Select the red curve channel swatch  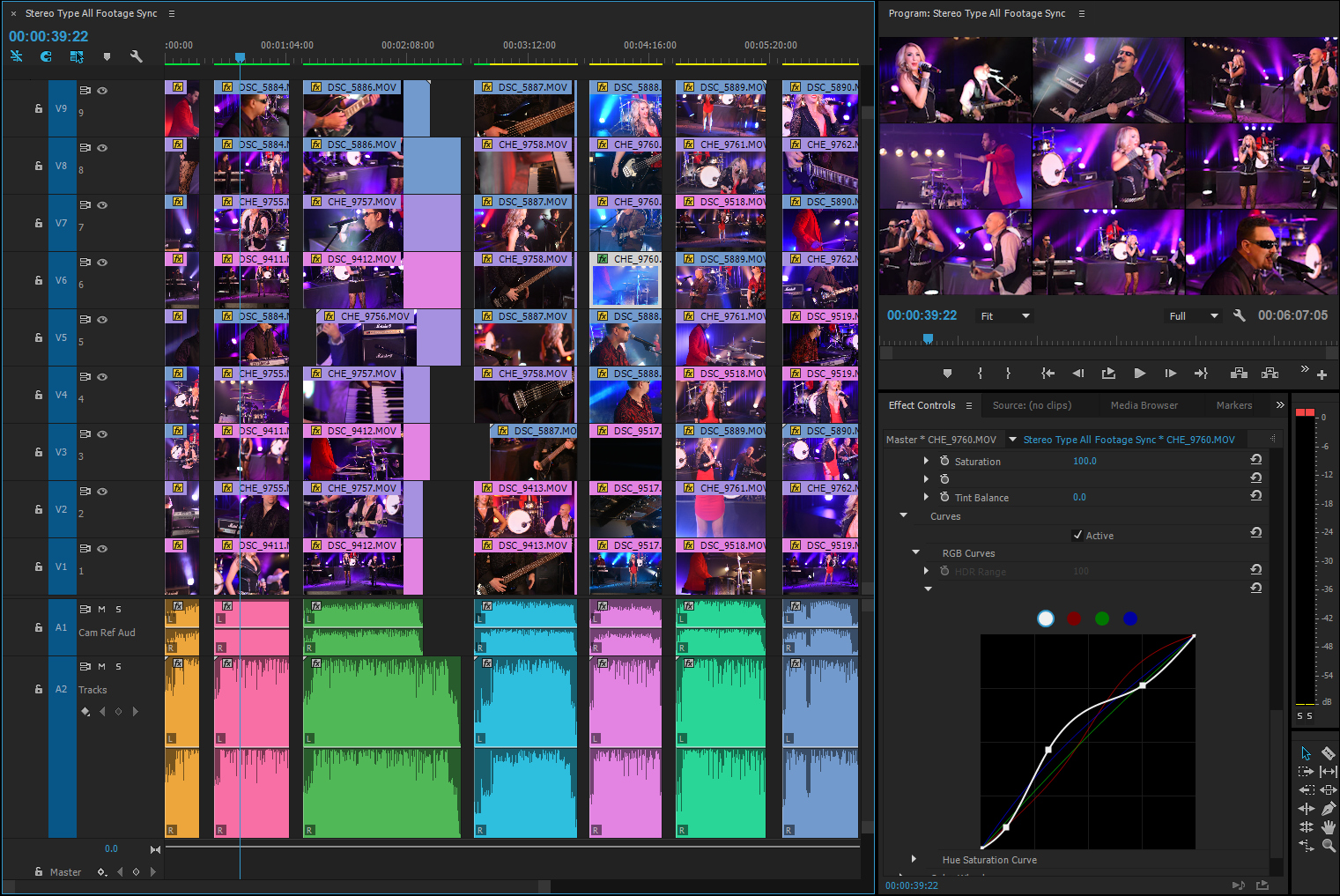tap(1074, 618)
